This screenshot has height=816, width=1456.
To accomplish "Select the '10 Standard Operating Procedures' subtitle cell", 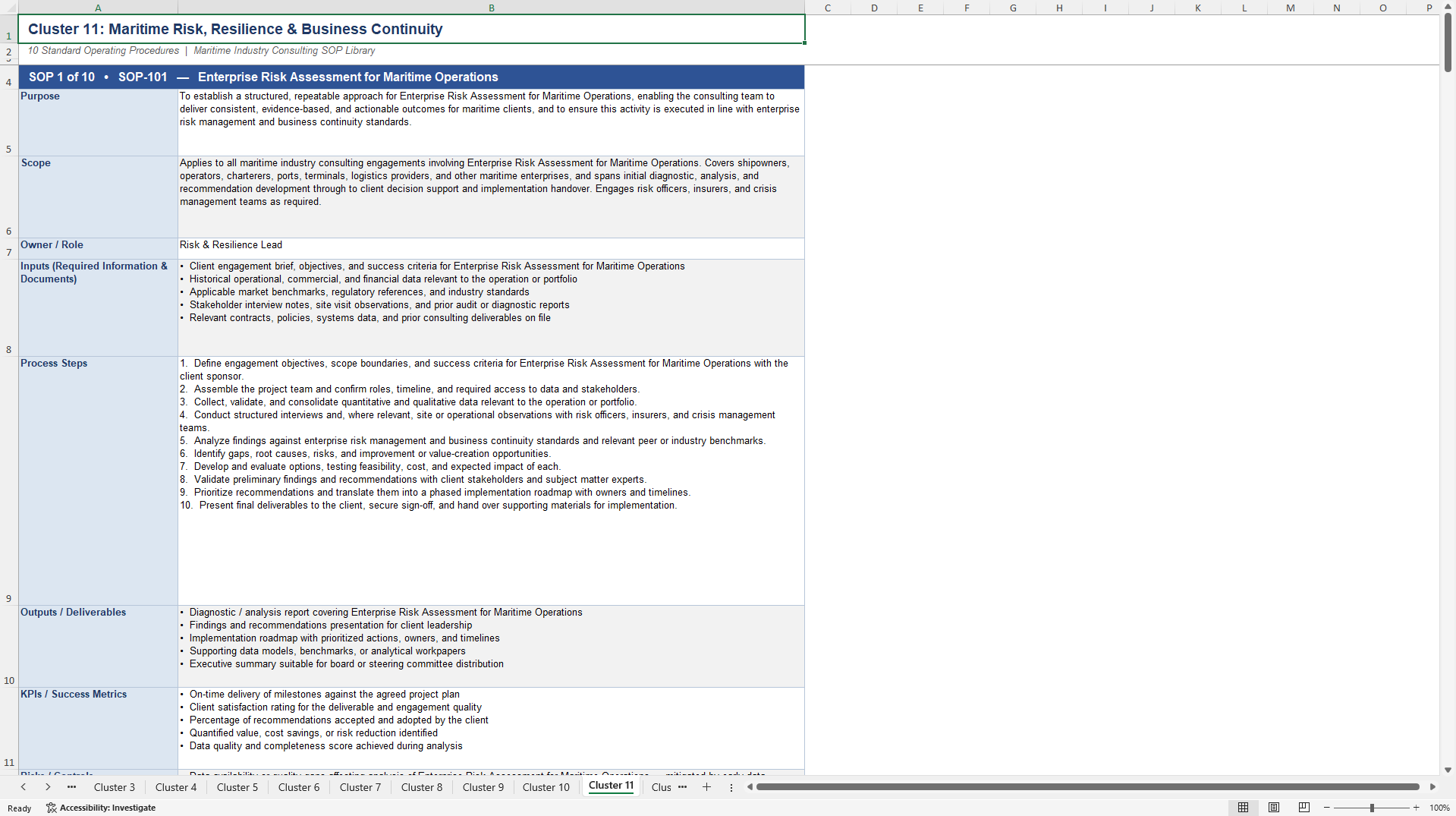I will pyautogui.click(x=411, y=51).
